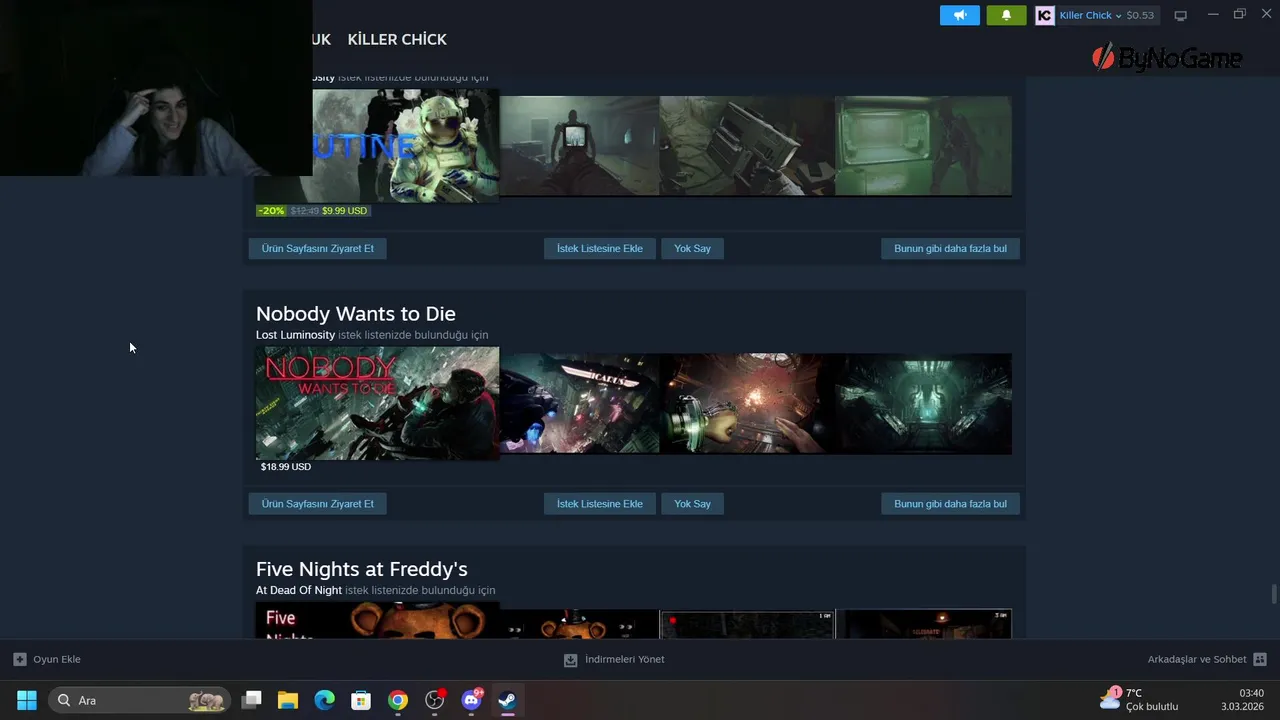View ROUTINE screenshot showing the handheld device
The height and width of the screenshot is (720, 1280).
(747, 146)
